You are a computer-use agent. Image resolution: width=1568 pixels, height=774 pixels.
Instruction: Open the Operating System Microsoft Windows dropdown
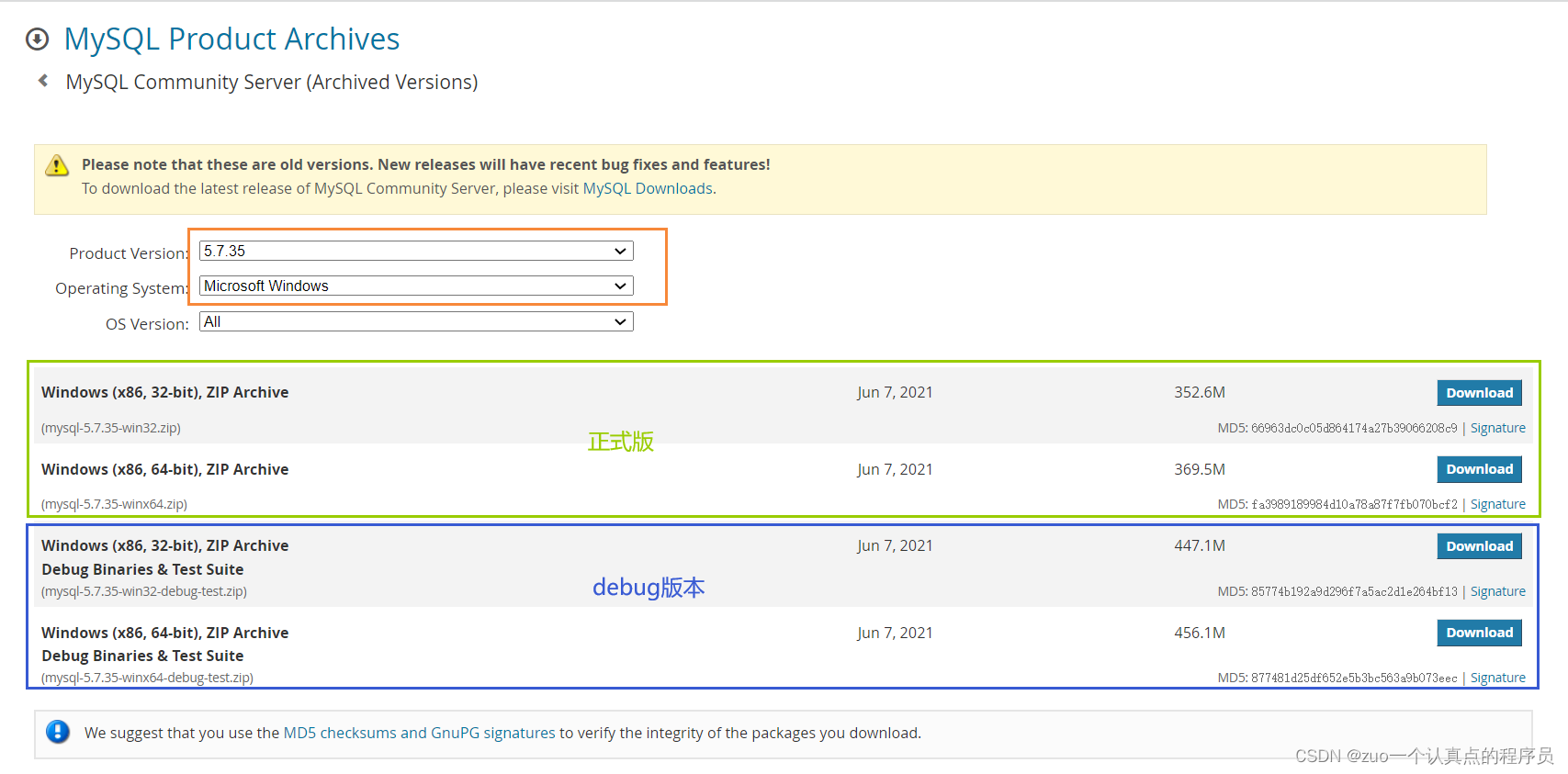(x=416, y=286)
